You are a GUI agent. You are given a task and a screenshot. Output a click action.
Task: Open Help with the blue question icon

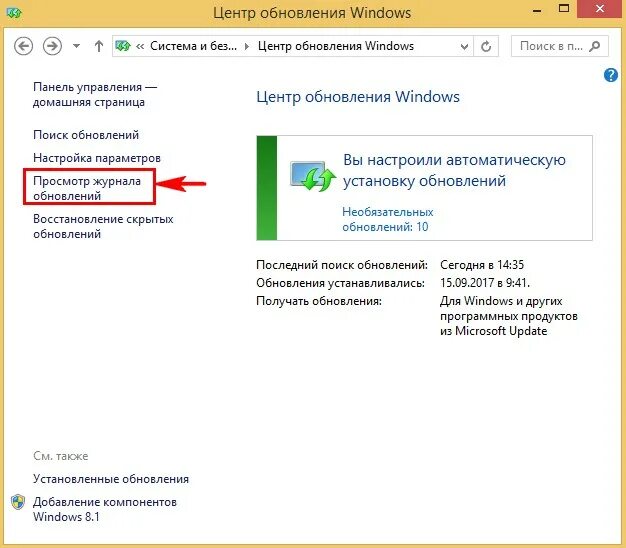pos(610,75)
